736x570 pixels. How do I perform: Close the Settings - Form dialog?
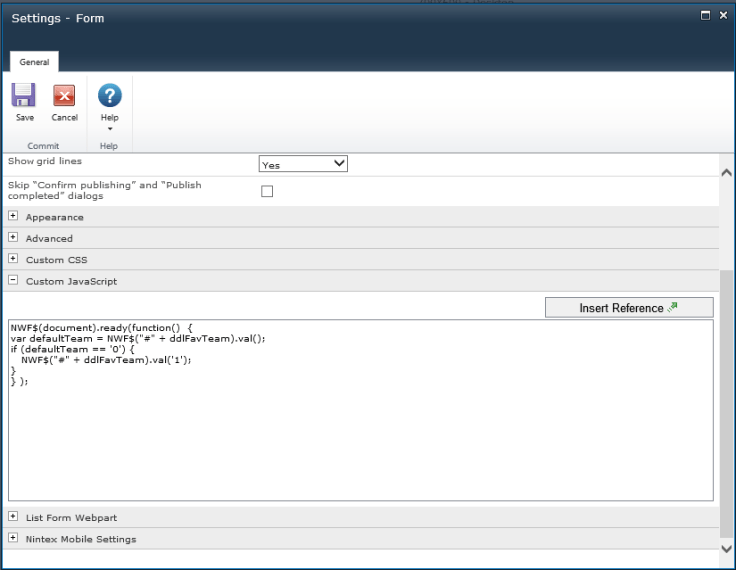(x=723, y=16)
